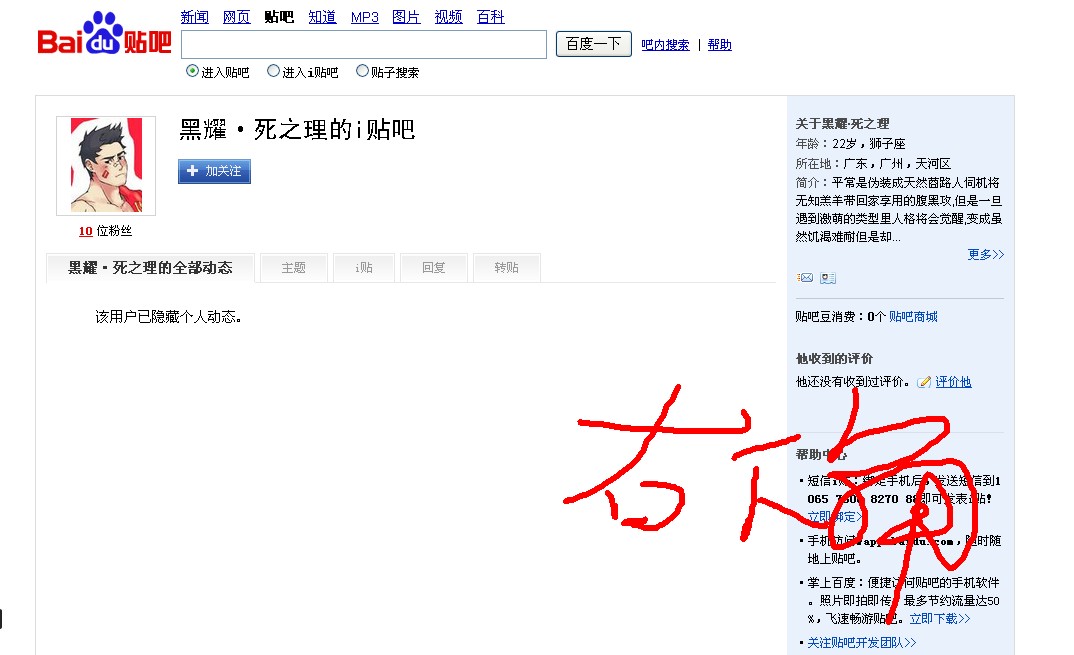Viewport: 1074px width, 655px height.
Task: Open the 知道 navigation link
Action: [x=322, y=17]
